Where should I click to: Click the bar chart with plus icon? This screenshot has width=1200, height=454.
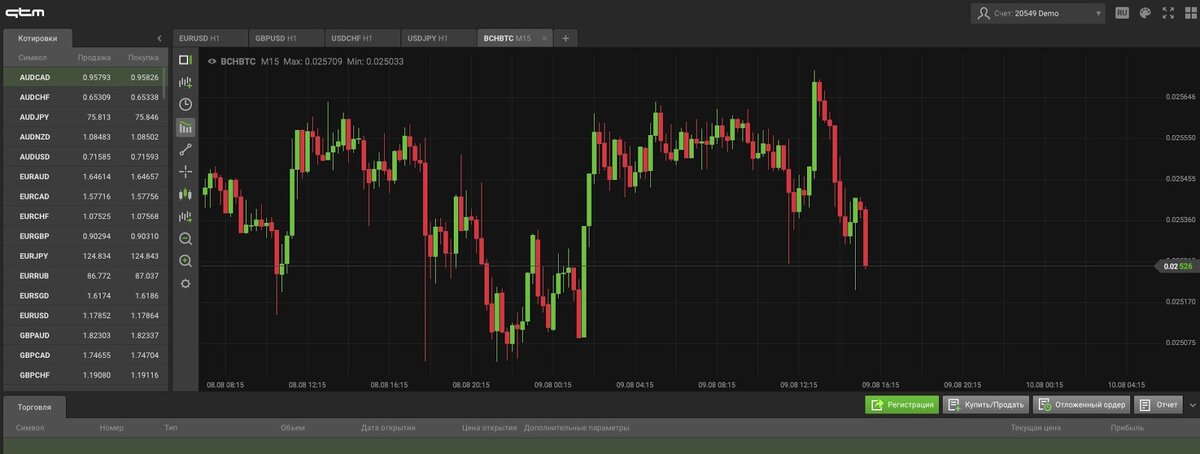[x=185, y=216]
